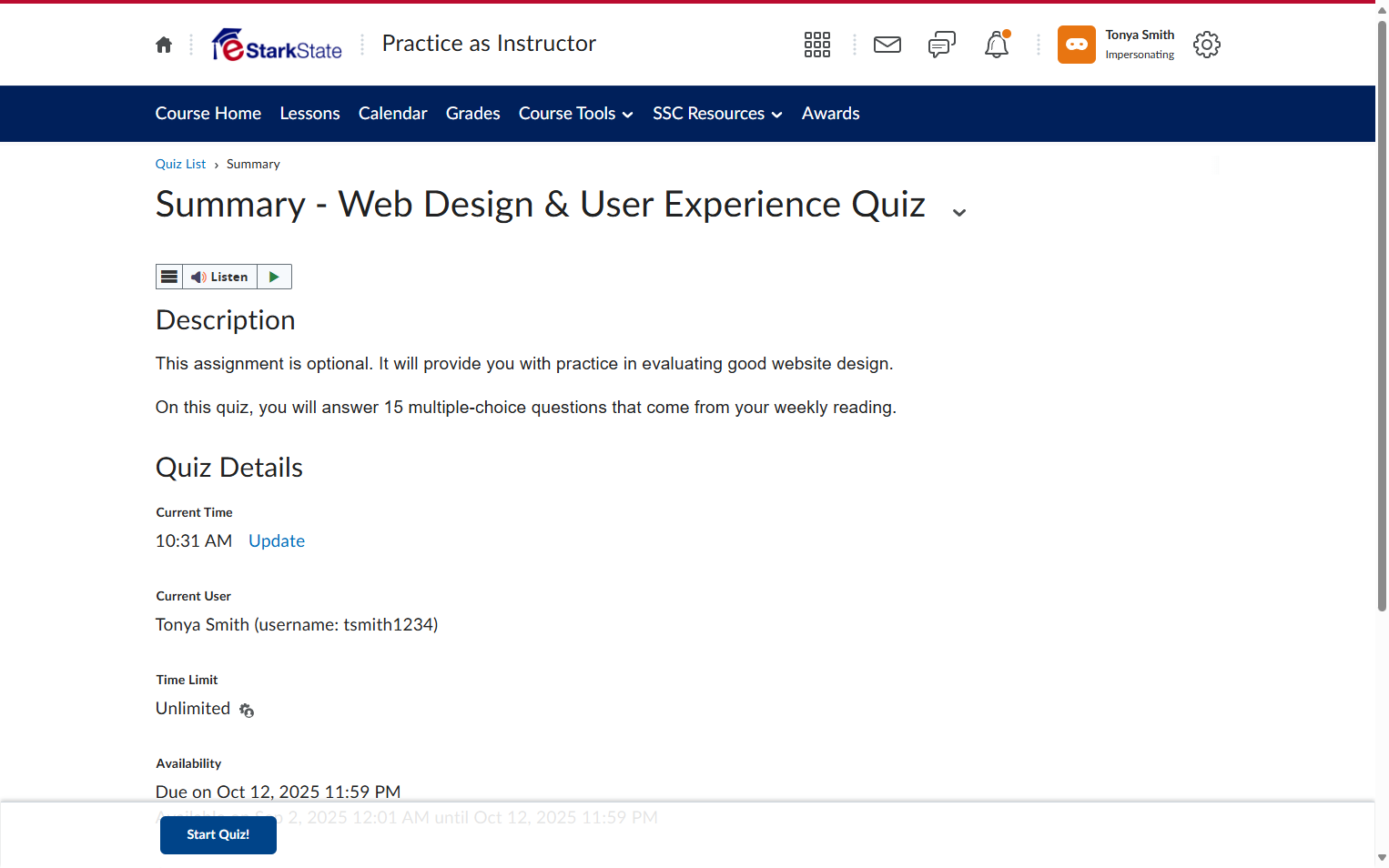Click the Due on Oct 12, 2025 text
This screenshot has width=1389, height=868.
[x=279, y=792]
